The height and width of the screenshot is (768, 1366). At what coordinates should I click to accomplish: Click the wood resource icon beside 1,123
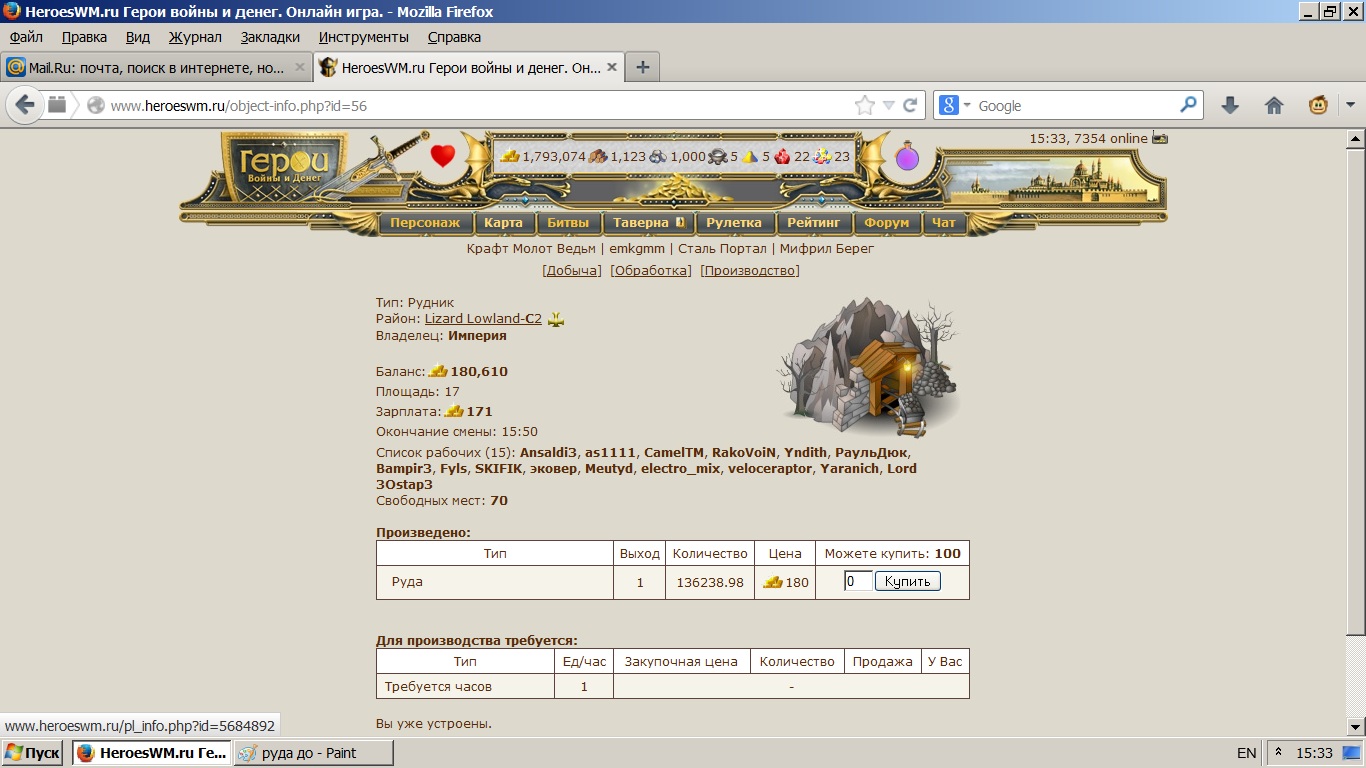point(597,156)
